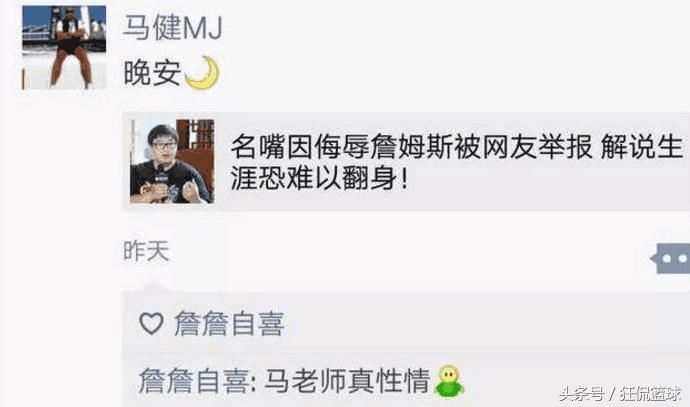Click the 昨天 timestamp

coord(146,251)
